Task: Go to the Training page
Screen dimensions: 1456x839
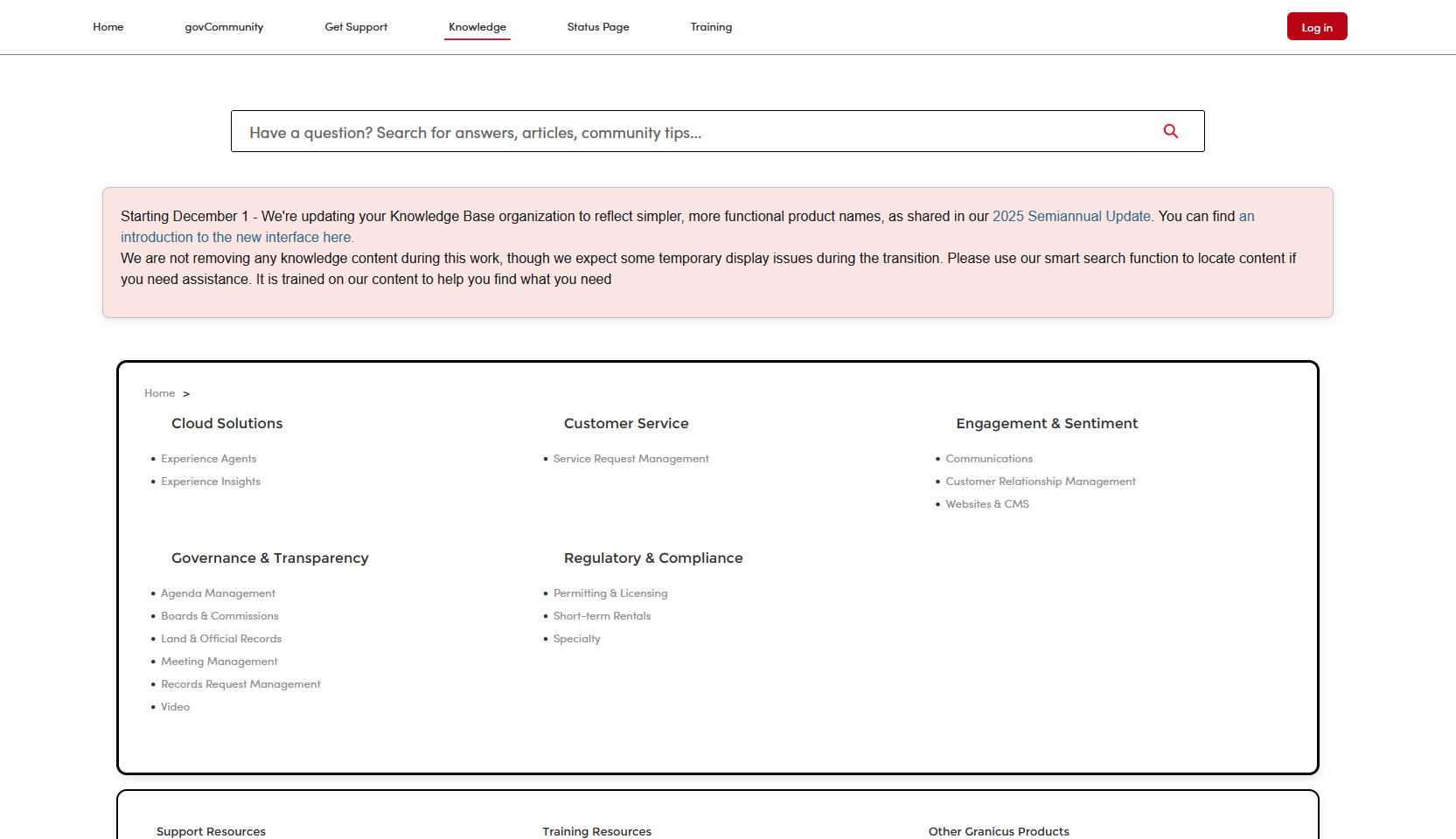Action: coord(711,27)
